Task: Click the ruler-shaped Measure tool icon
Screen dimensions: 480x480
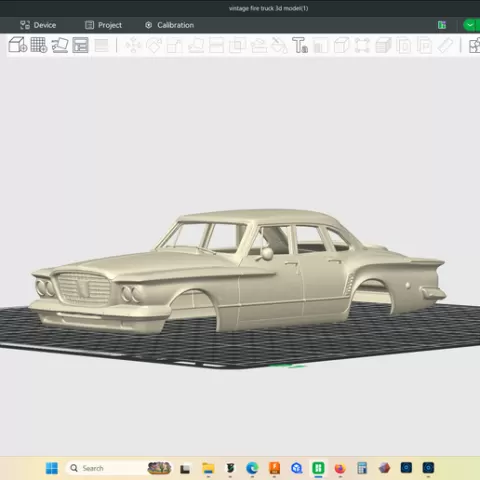Action: 445,45
